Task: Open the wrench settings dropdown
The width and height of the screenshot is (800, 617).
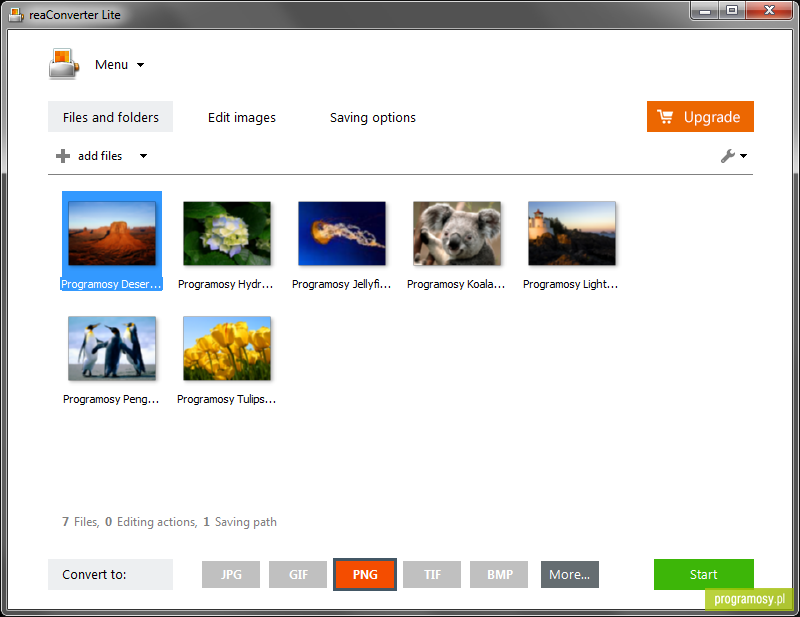Action: (x=734, y=156)
